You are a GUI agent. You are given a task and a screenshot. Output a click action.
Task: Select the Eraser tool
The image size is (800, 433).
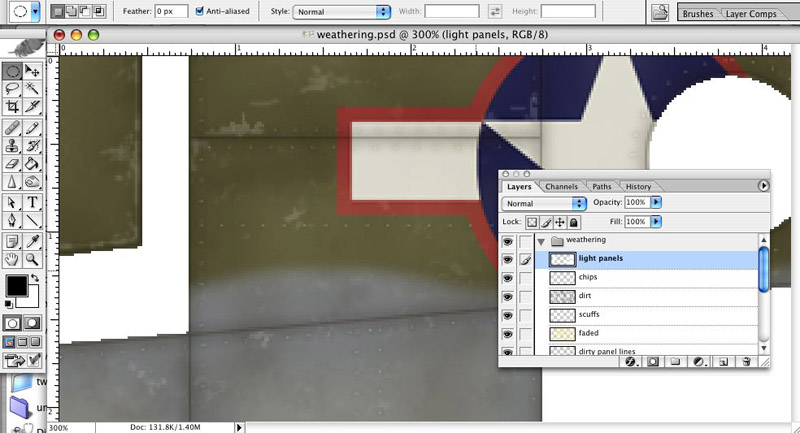[x=12, y=164]
